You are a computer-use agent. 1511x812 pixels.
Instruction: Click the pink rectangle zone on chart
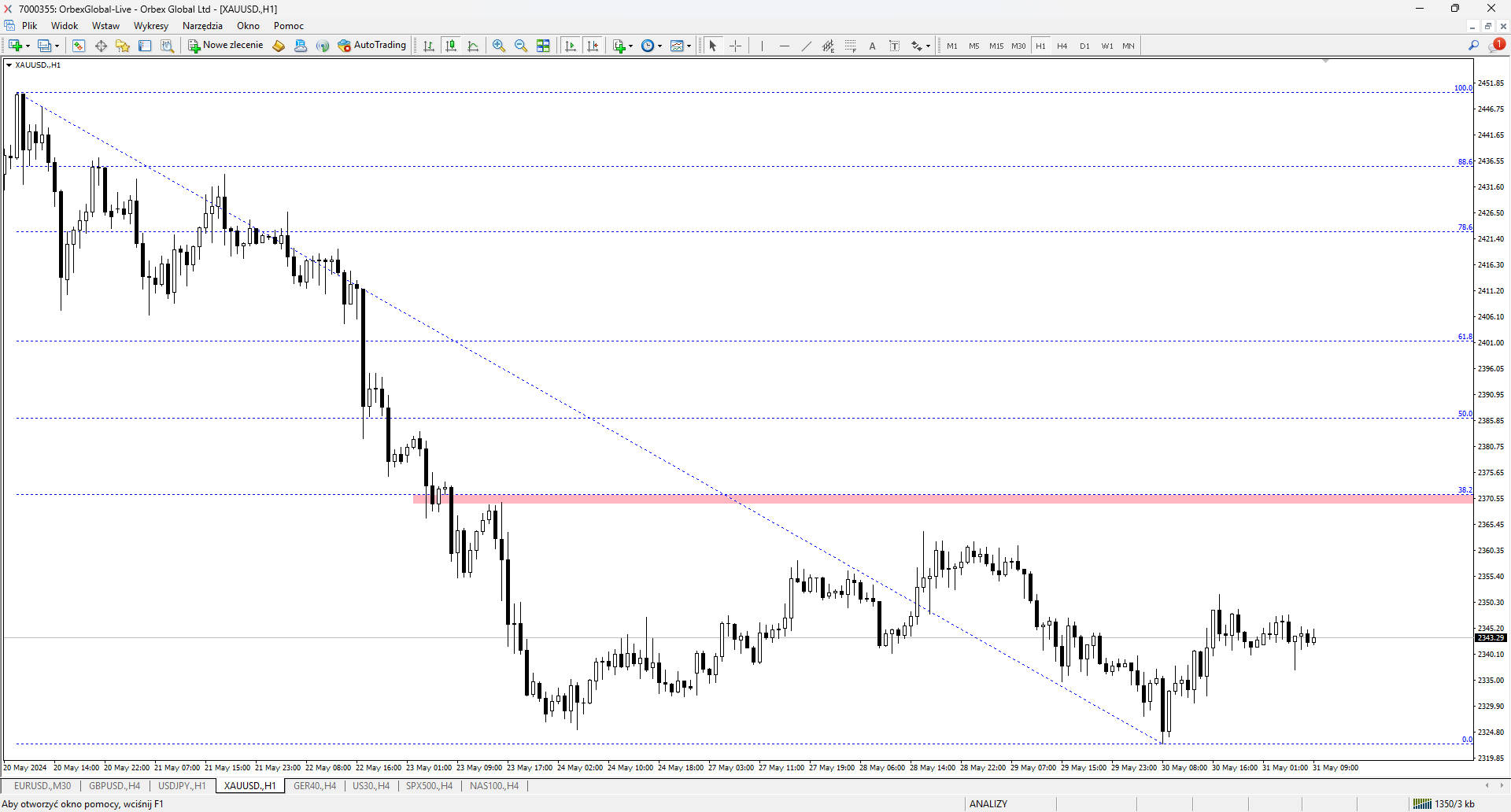tap(943, 499)
